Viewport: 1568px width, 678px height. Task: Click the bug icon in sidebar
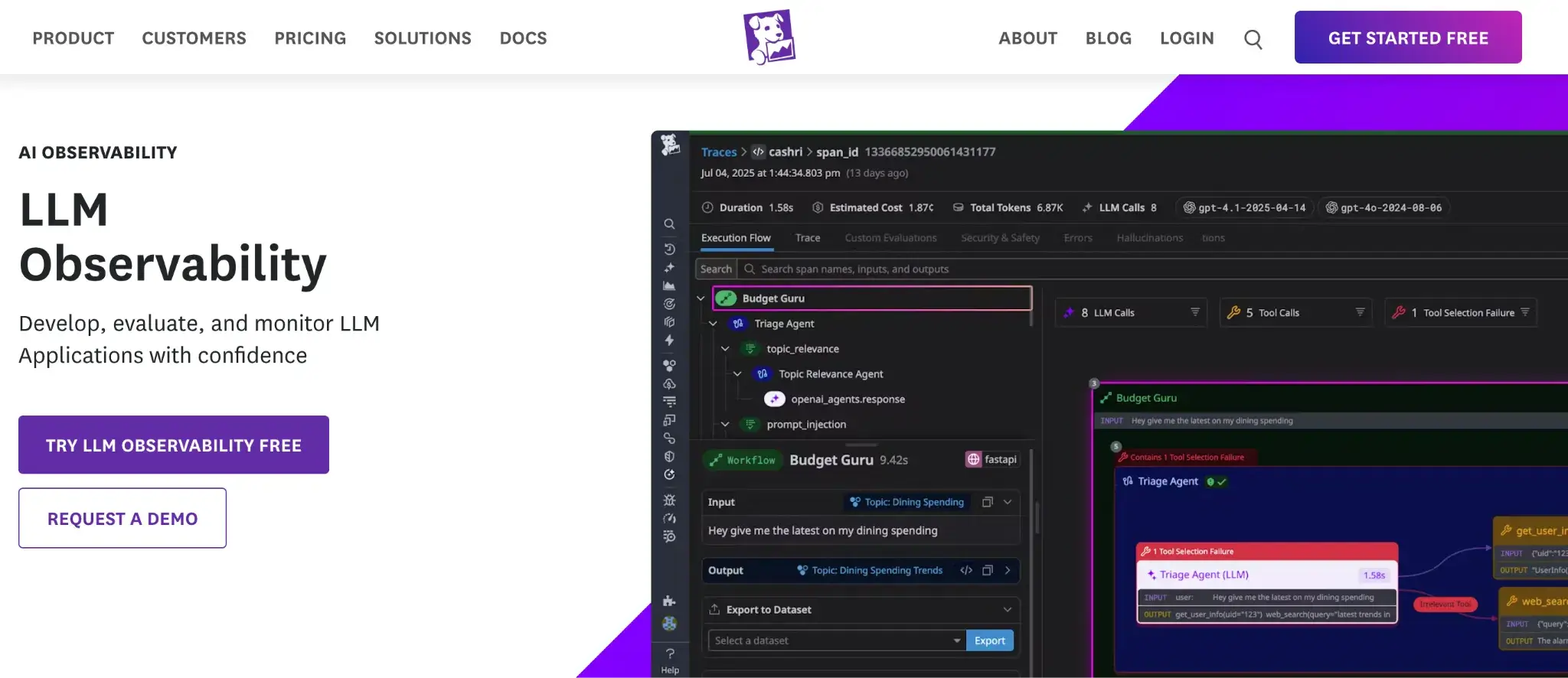pos(669,500)
